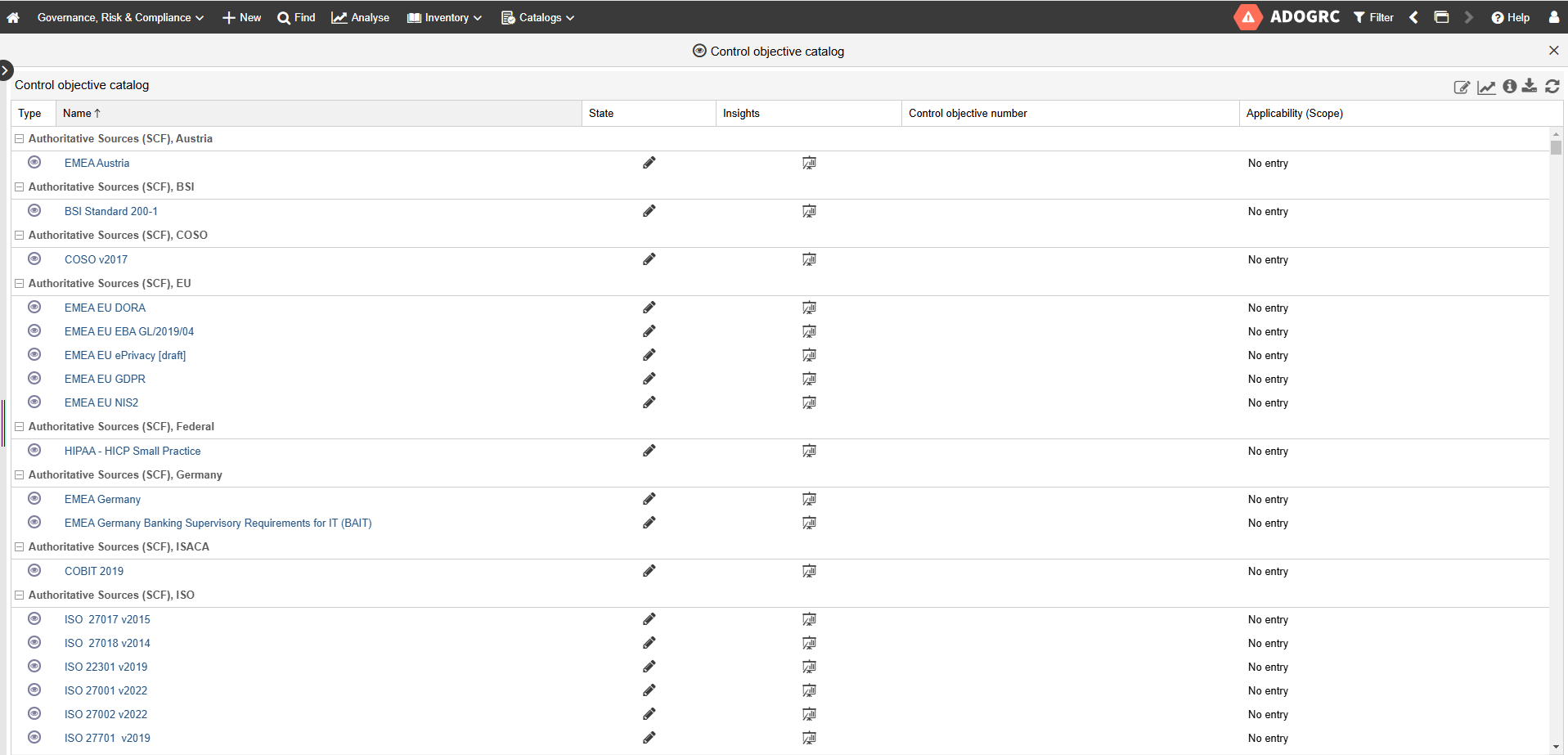Click the scrollbar down arrow
This screenshot has height=755, width=1568.
coord(1556,747)
